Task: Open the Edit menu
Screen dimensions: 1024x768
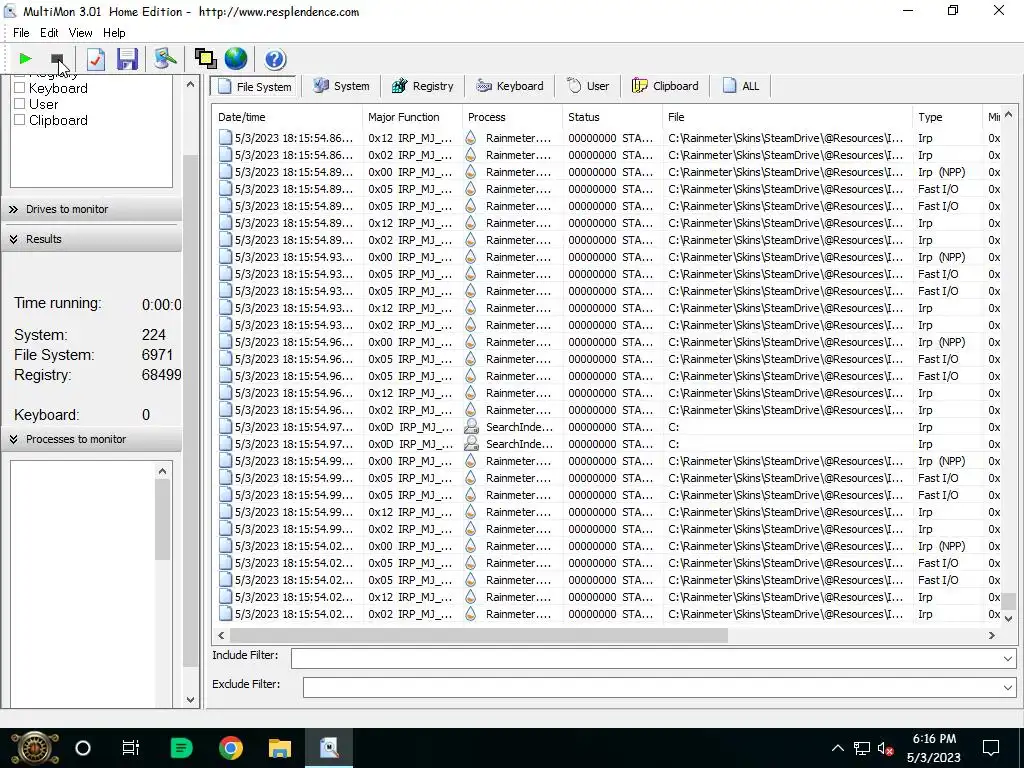Action: (49, 33)
